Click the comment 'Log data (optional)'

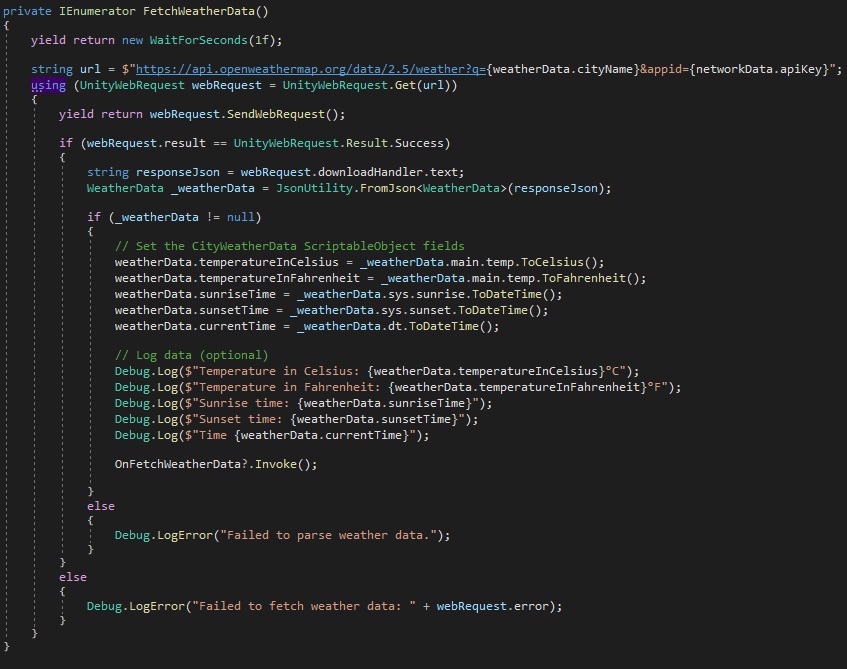click(191, 355)
